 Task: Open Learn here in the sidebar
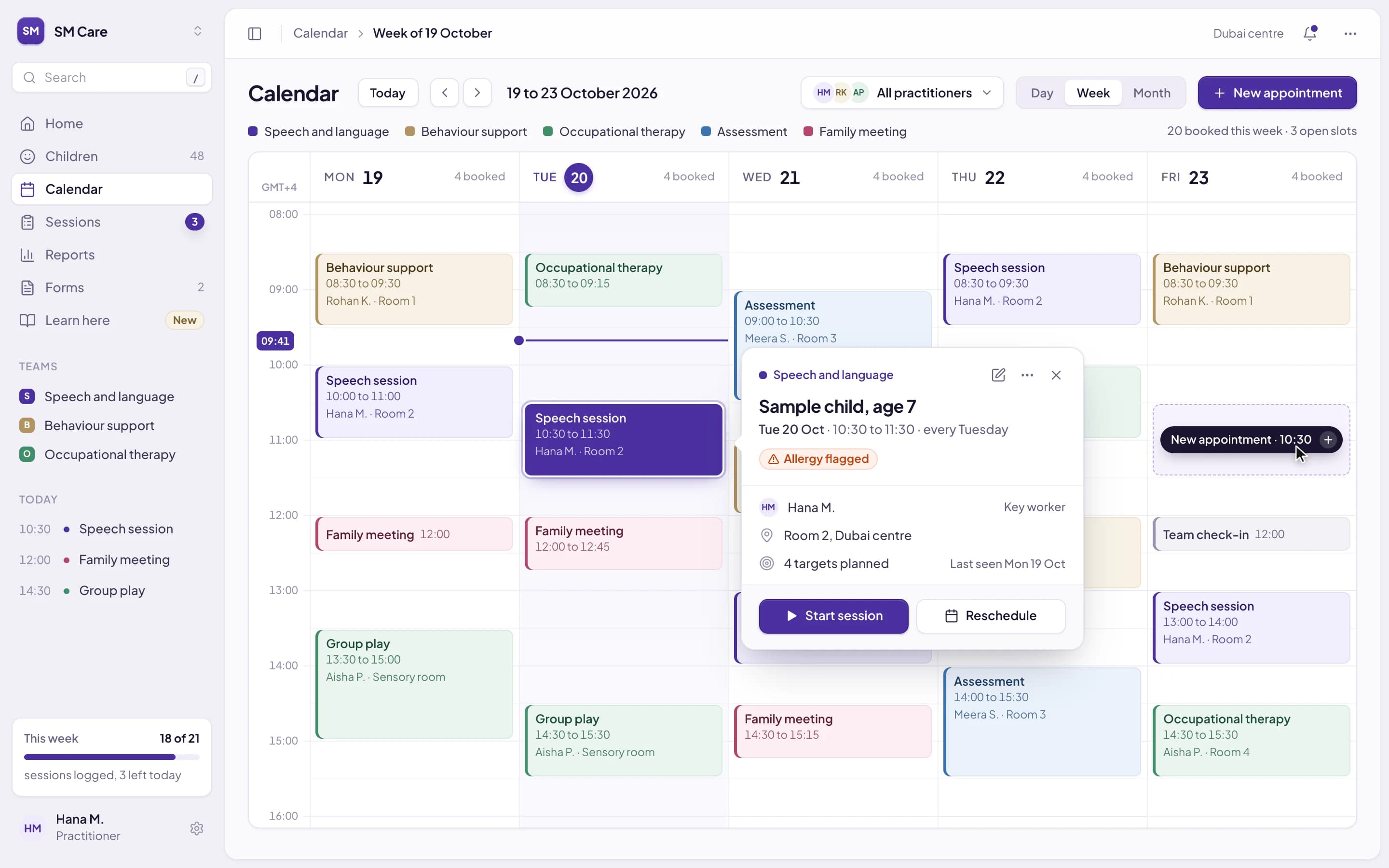[x=112, y=320]
